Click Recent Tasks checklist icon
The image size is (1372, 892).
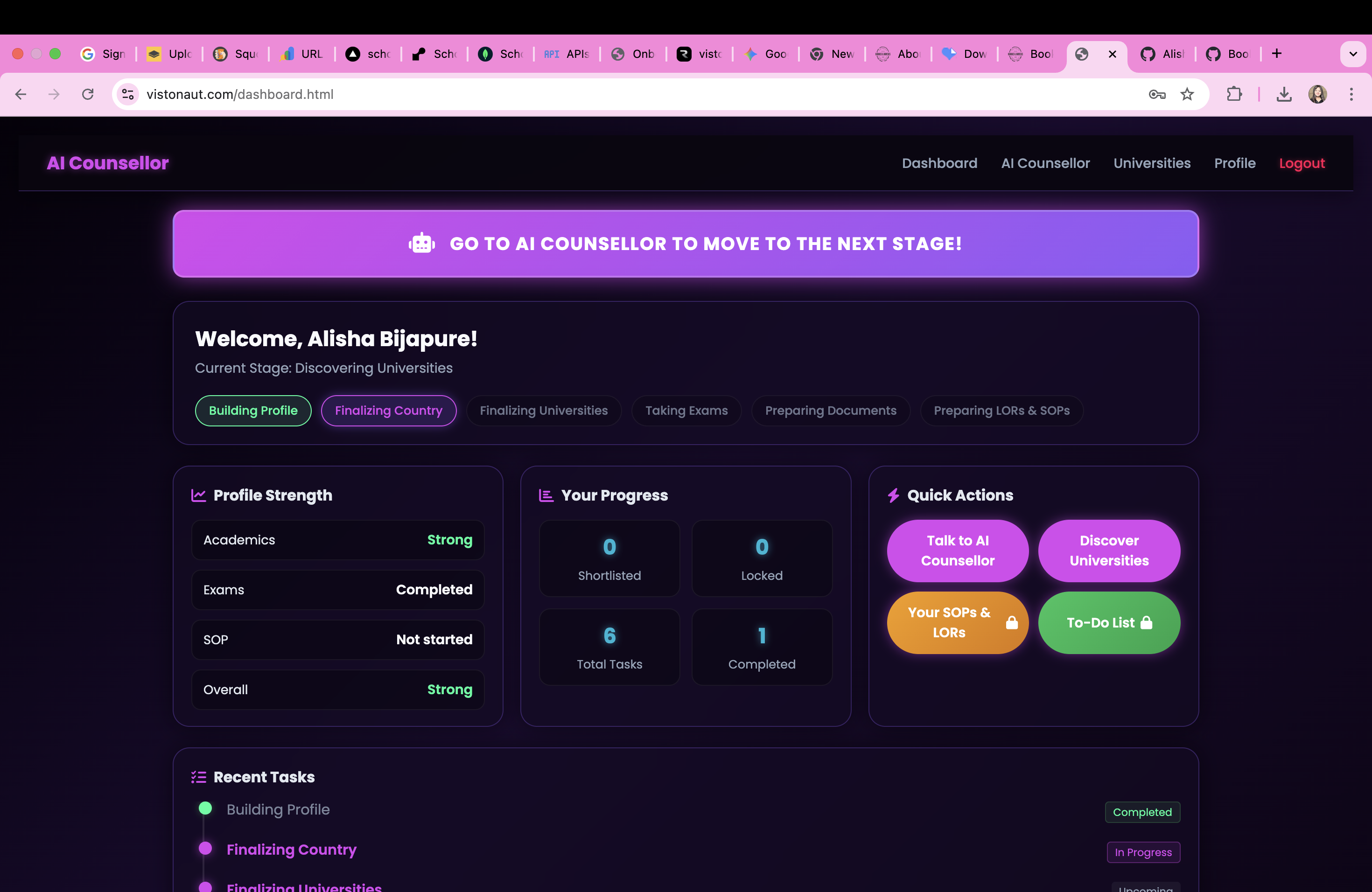pyautogui.click(x=198, y=777)
